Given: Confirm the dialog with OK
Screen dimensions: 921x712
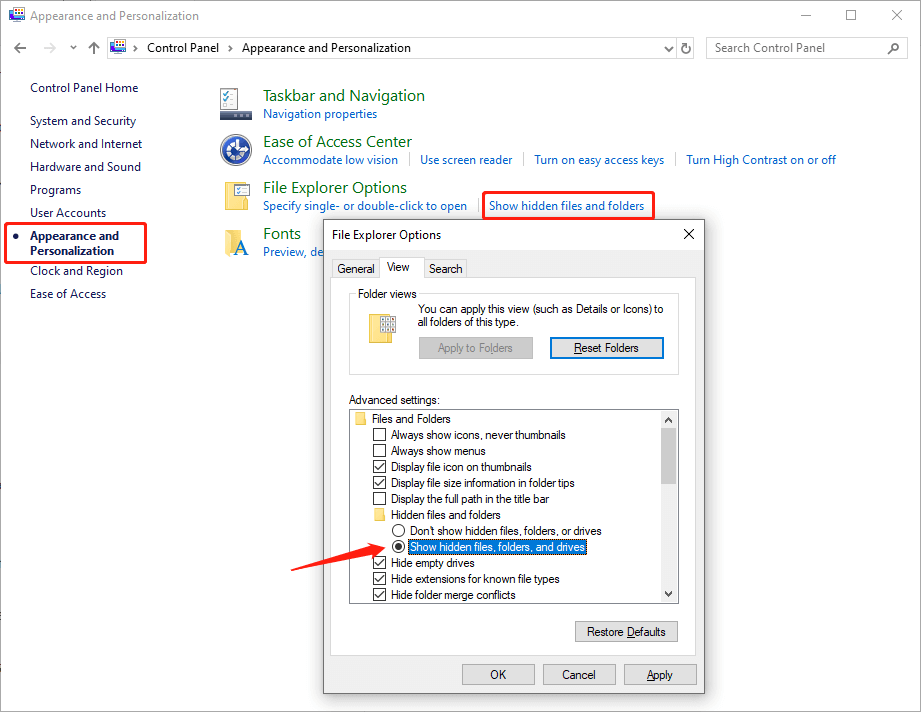Looking at the screenshot, I should pos(498,674).
